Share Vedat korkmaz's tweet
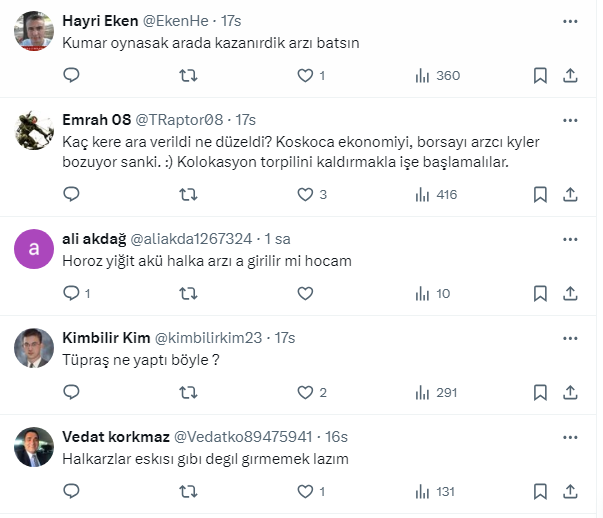The image size is (603, 518). 570,492
